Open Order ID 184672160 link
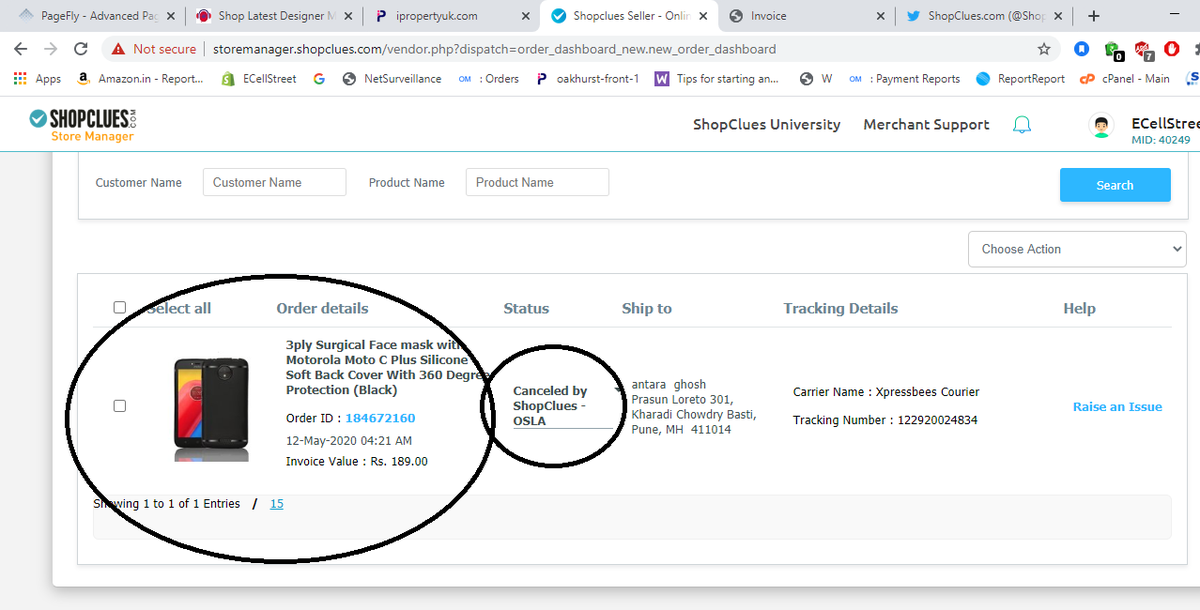The width and height of the screenshot is (1200, 610). tap(379, 418)
